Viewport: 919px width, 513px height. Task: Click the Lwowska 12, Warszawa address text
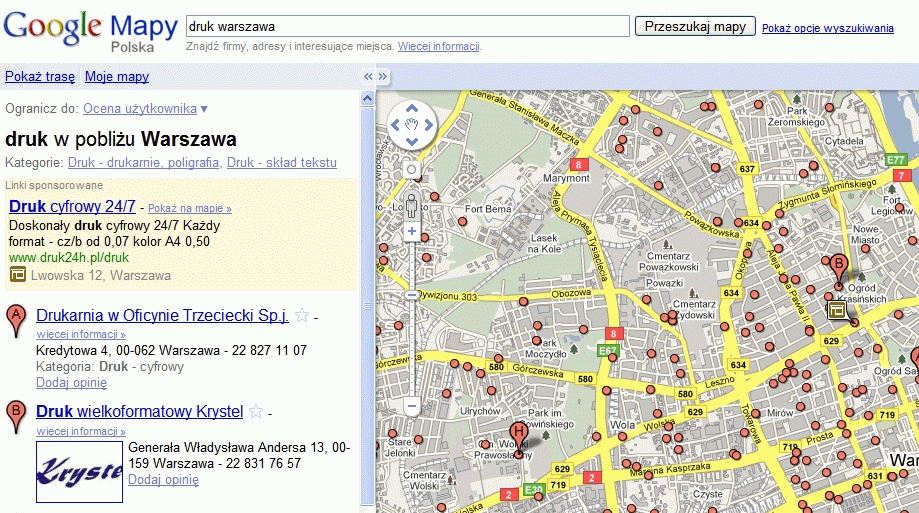point(101,276)
